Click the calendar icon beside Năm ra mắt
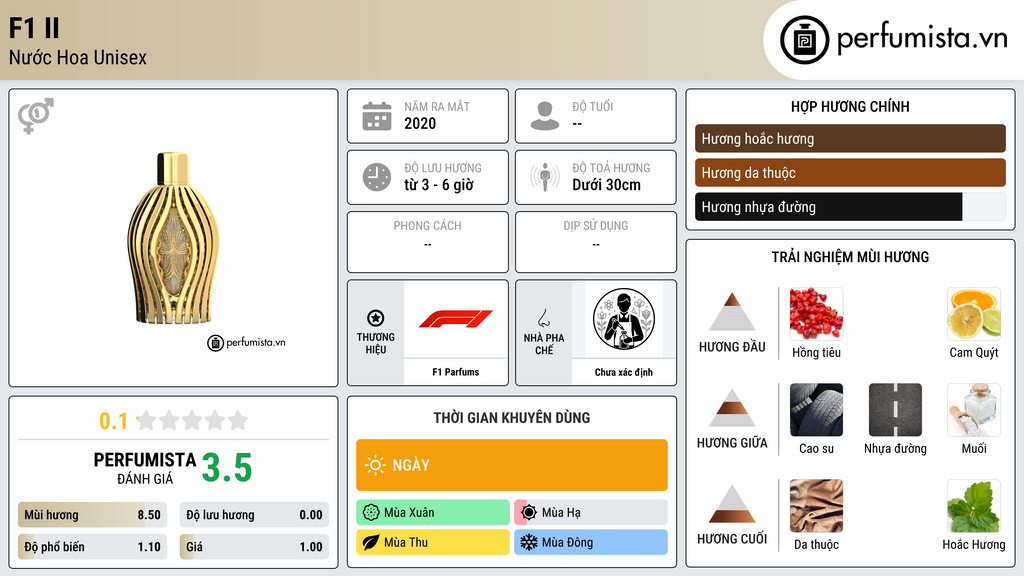This screenshot has width=1024, height=576. pyautogui.click(x=377, y=116)
